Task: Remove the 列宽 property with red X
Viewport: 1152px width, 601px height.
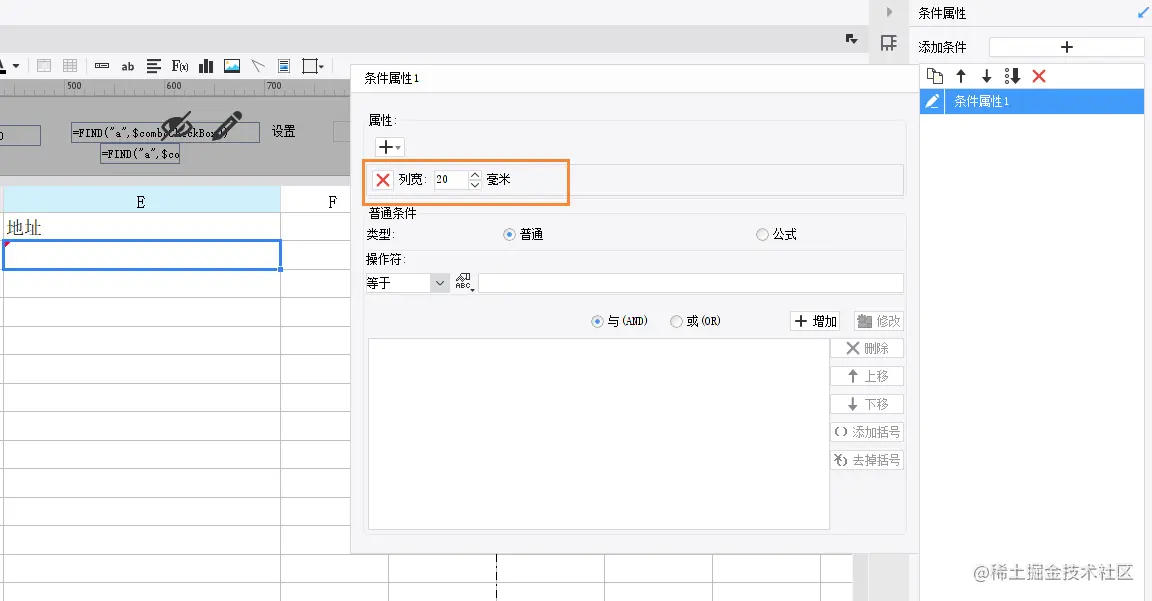Action: pyautogui.click(x=383, y=180)
